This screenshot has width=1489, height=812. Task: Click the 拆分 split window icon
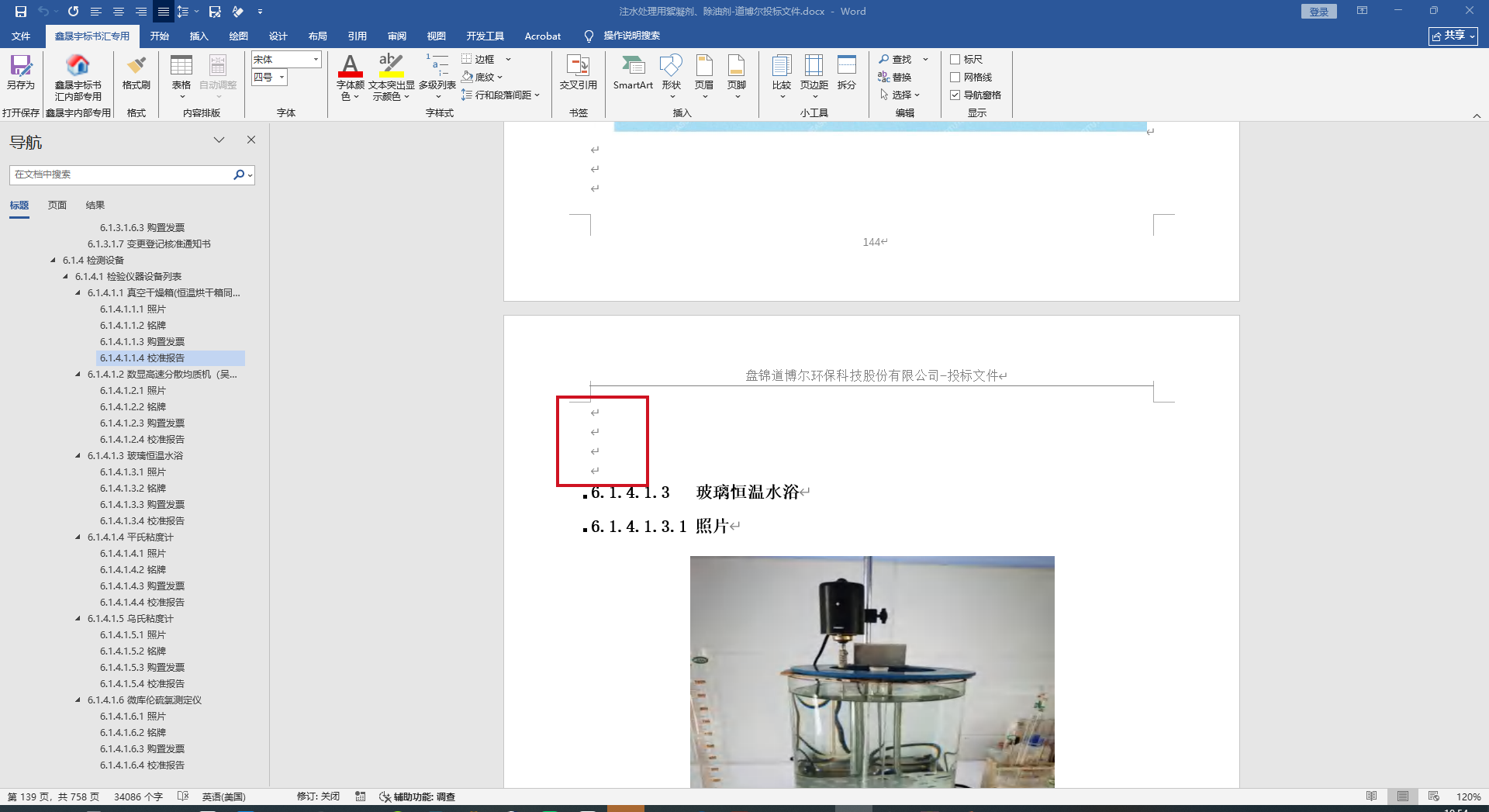847,72
